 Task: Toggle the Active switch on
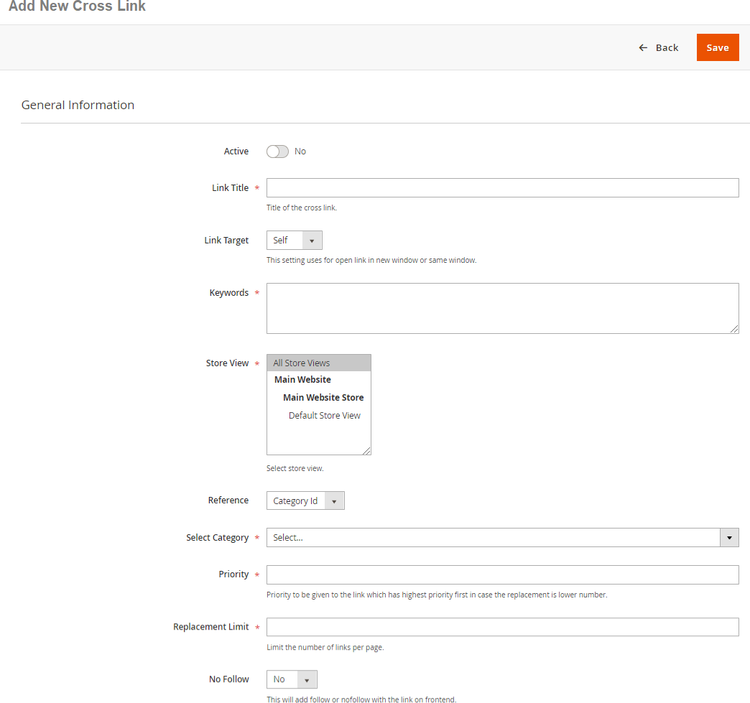(277, 152)
